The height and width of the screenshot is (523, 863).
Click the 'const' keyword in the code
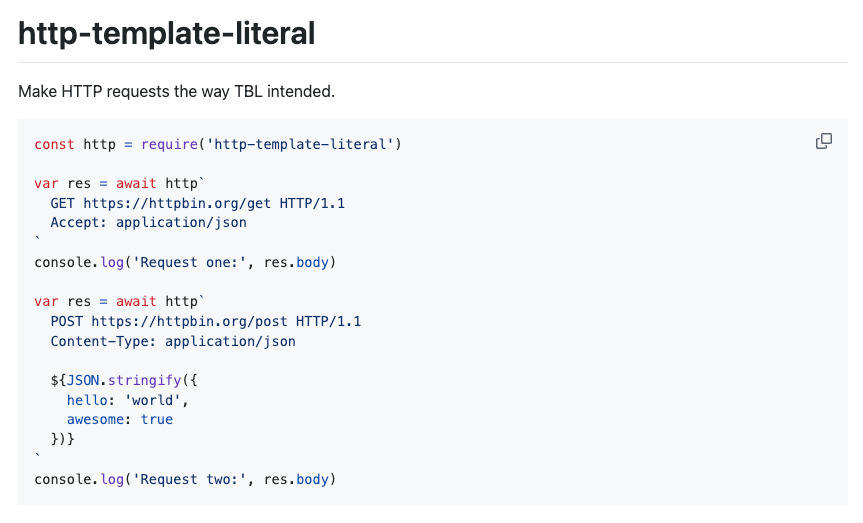pyautogui.click(x=54, y=144)
